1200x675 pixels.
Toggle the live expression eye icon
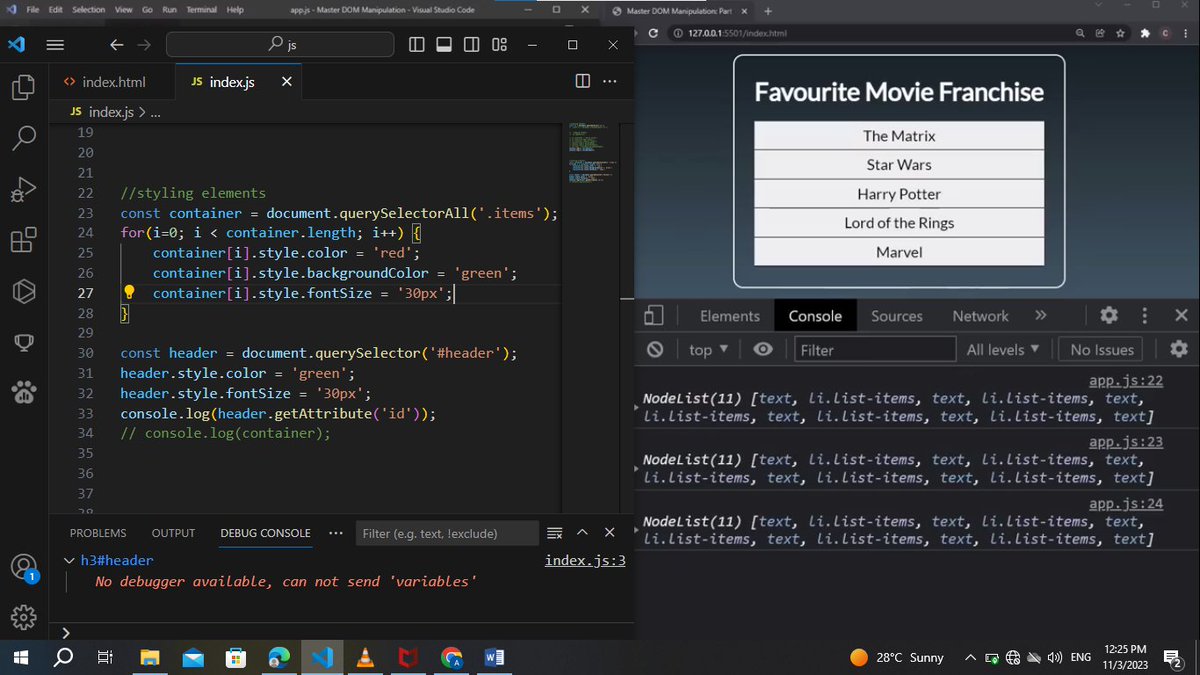(763, 349)
